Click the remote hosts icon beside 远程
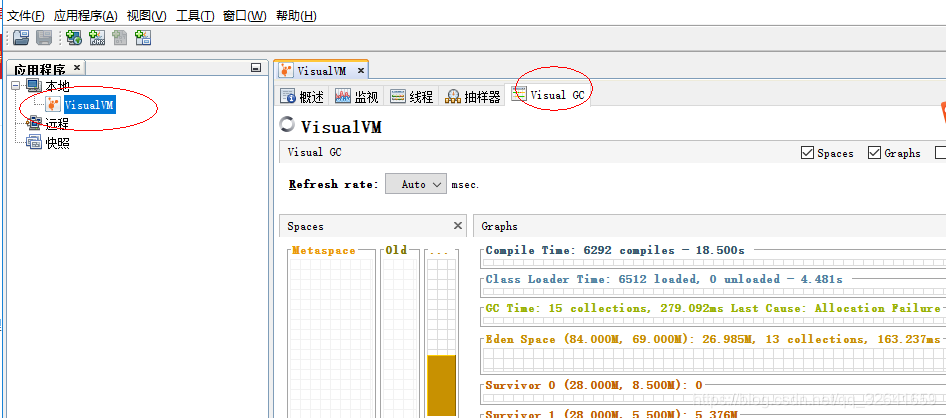This screenshot has height=418, width=946. (x=34, y=124)
